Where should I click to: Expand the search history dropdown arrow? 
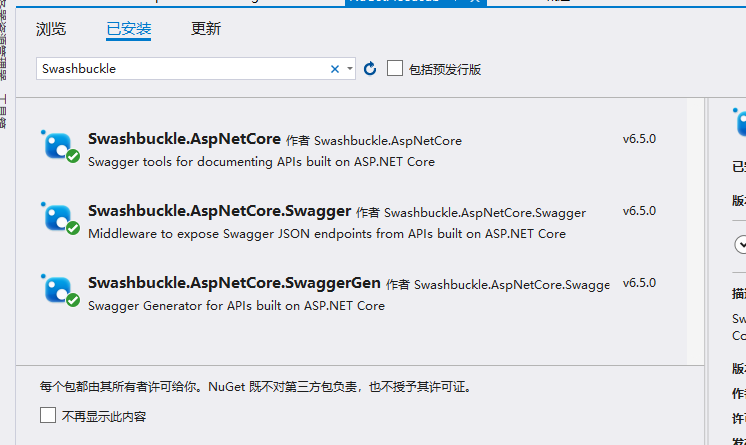point(350,69)
